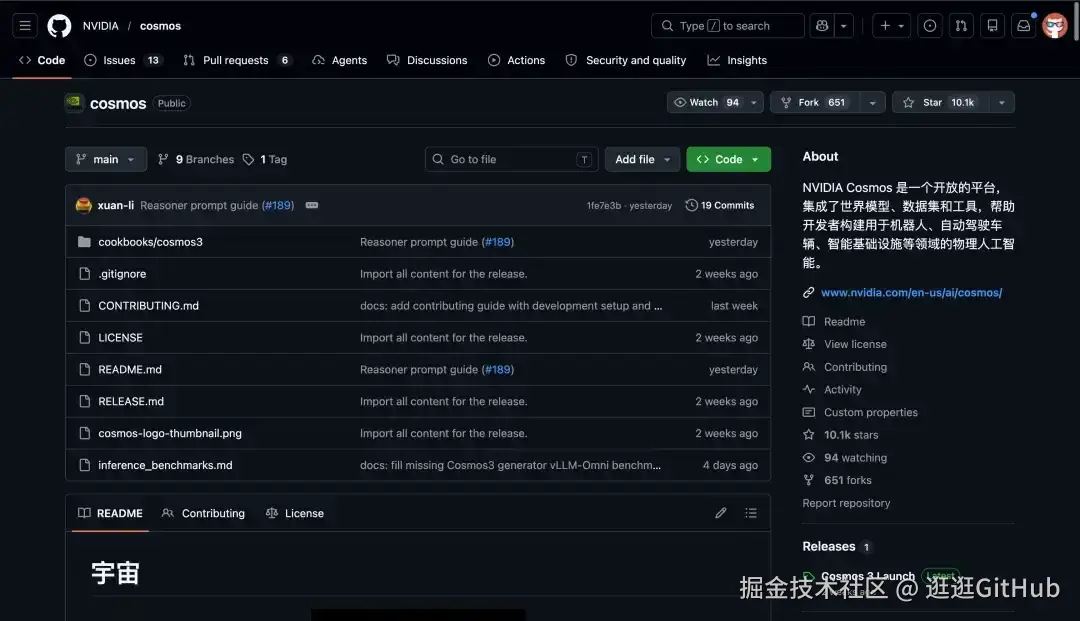Click the fork icon beside 651 forks

coord(809,481)
